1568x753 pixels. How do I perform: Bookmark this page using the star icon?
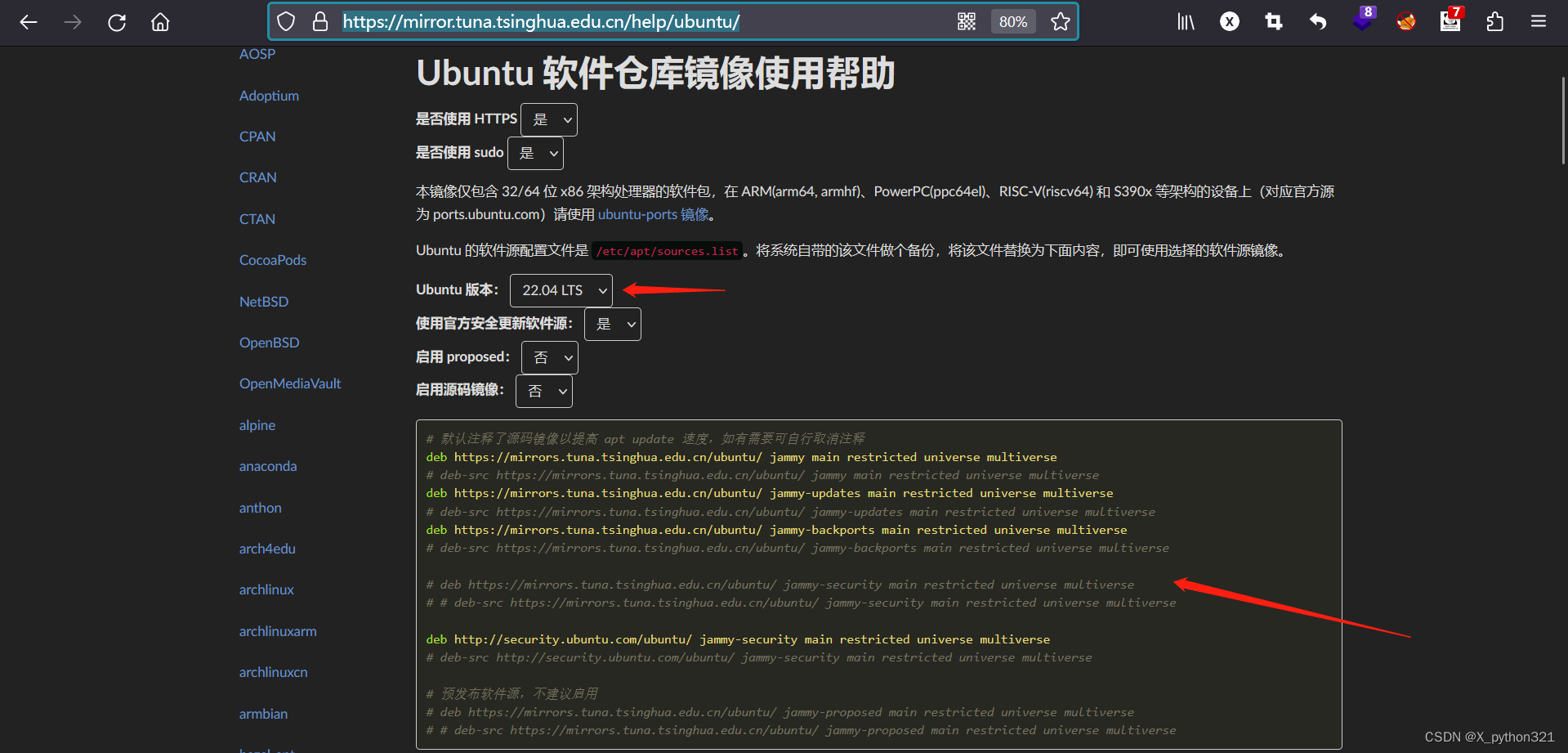tap(1060, 21)
